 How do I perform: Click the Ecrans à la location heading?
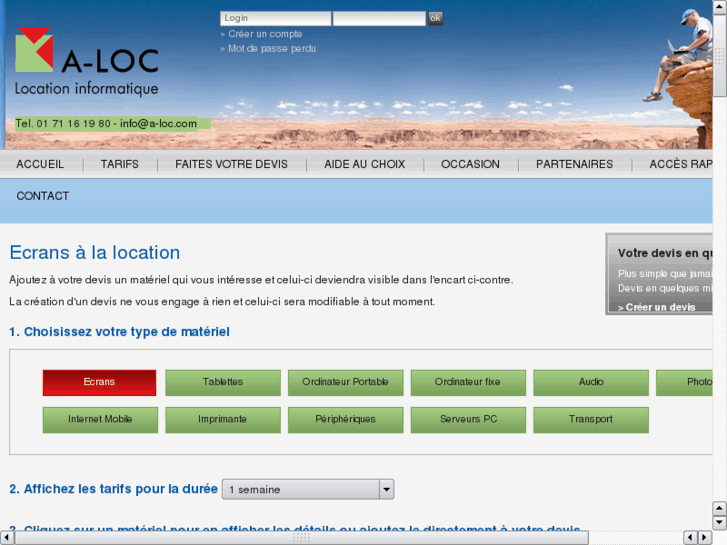tap(95, 253)
